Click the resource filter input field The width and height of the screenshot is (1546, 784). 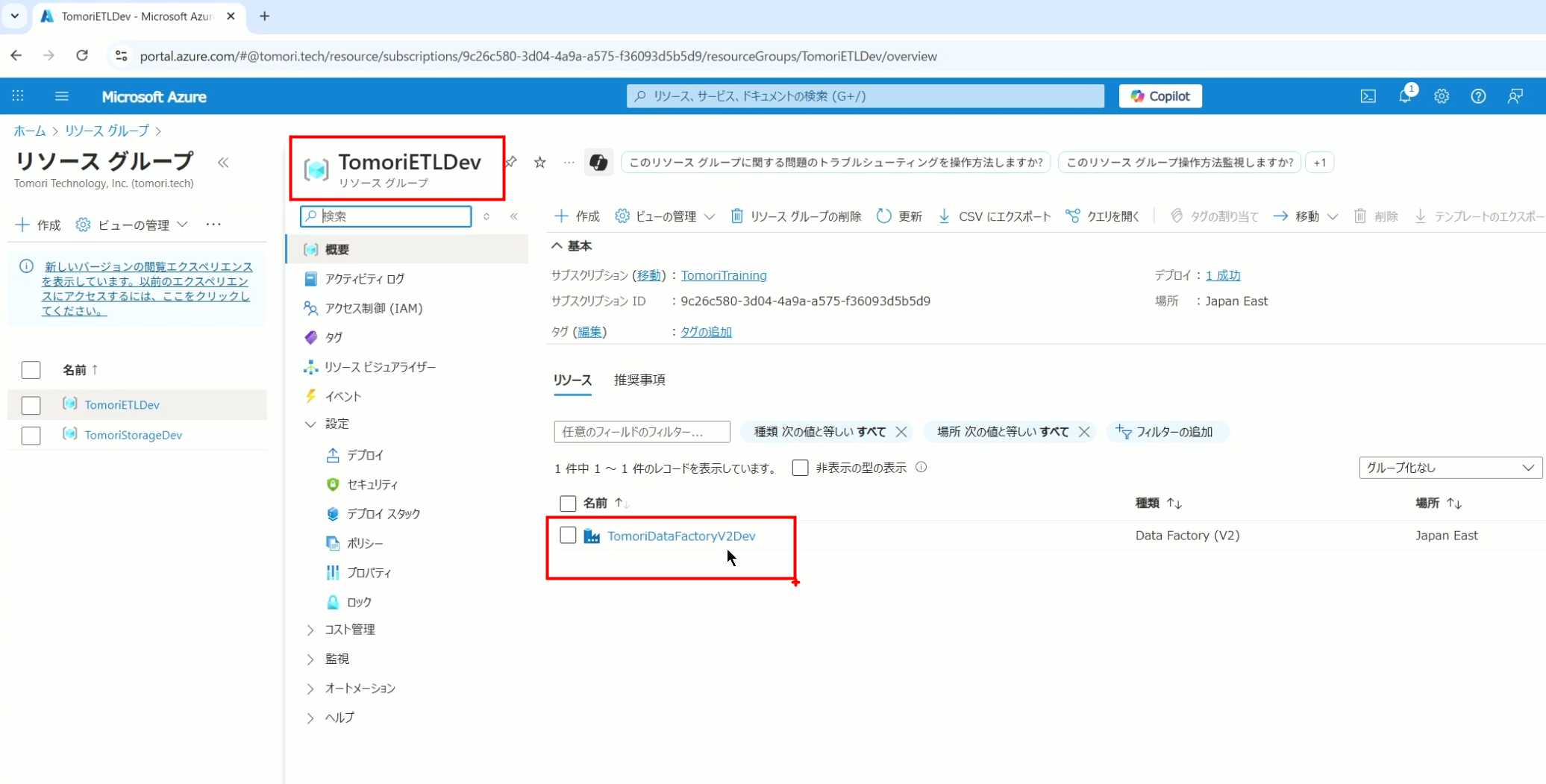click(x=642, y=432)
